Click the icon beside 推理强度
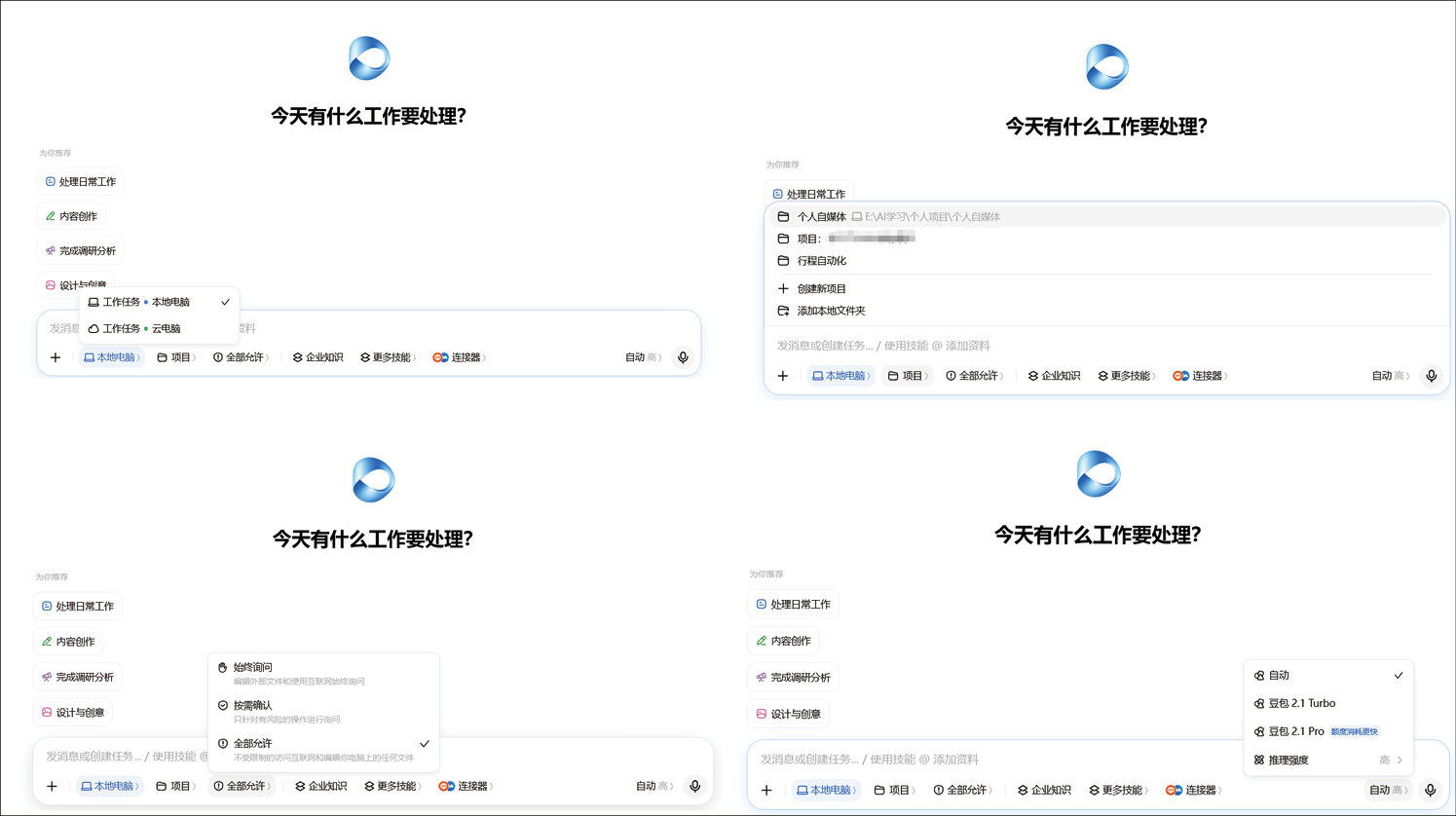 click(1259, 760)
